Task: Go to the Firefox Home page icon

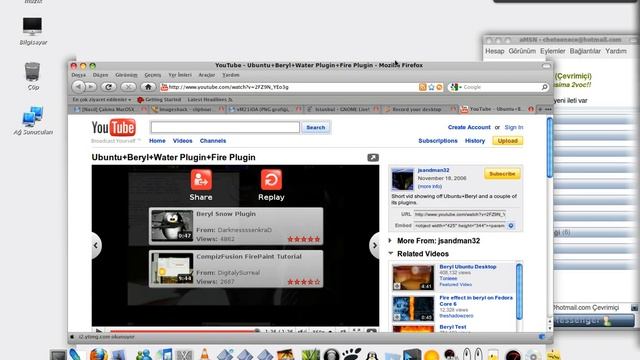Action: 148,87
